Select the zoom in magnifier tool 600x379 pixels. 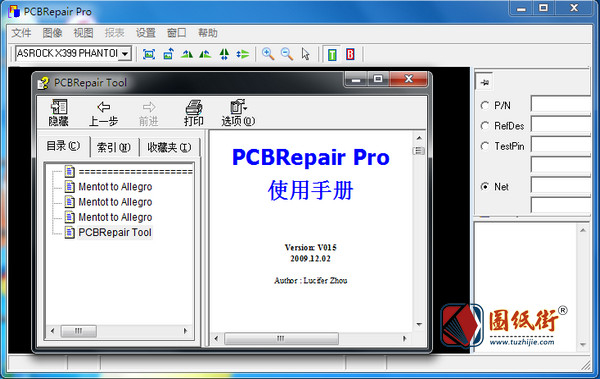coord(268,54)
